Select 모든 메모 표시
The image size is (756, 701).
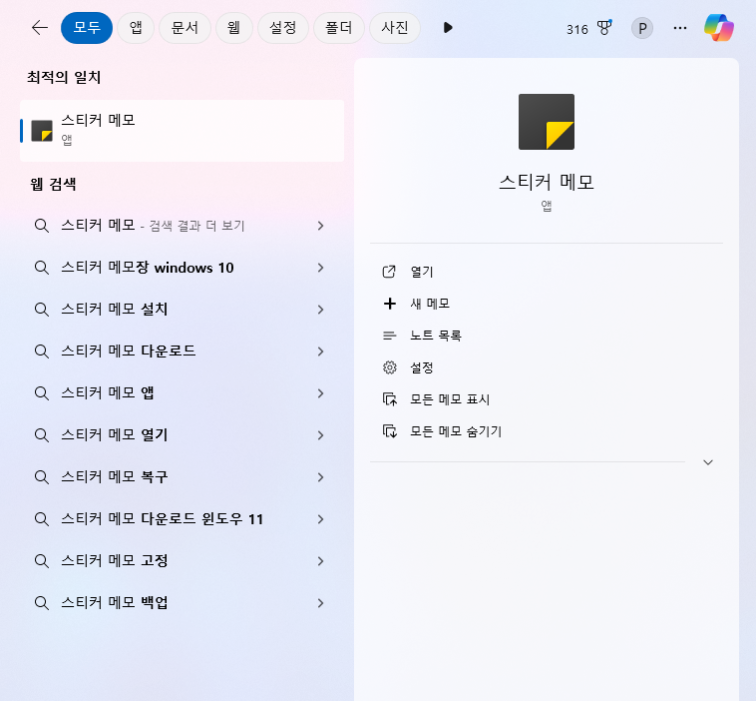[x=450, y=400]
